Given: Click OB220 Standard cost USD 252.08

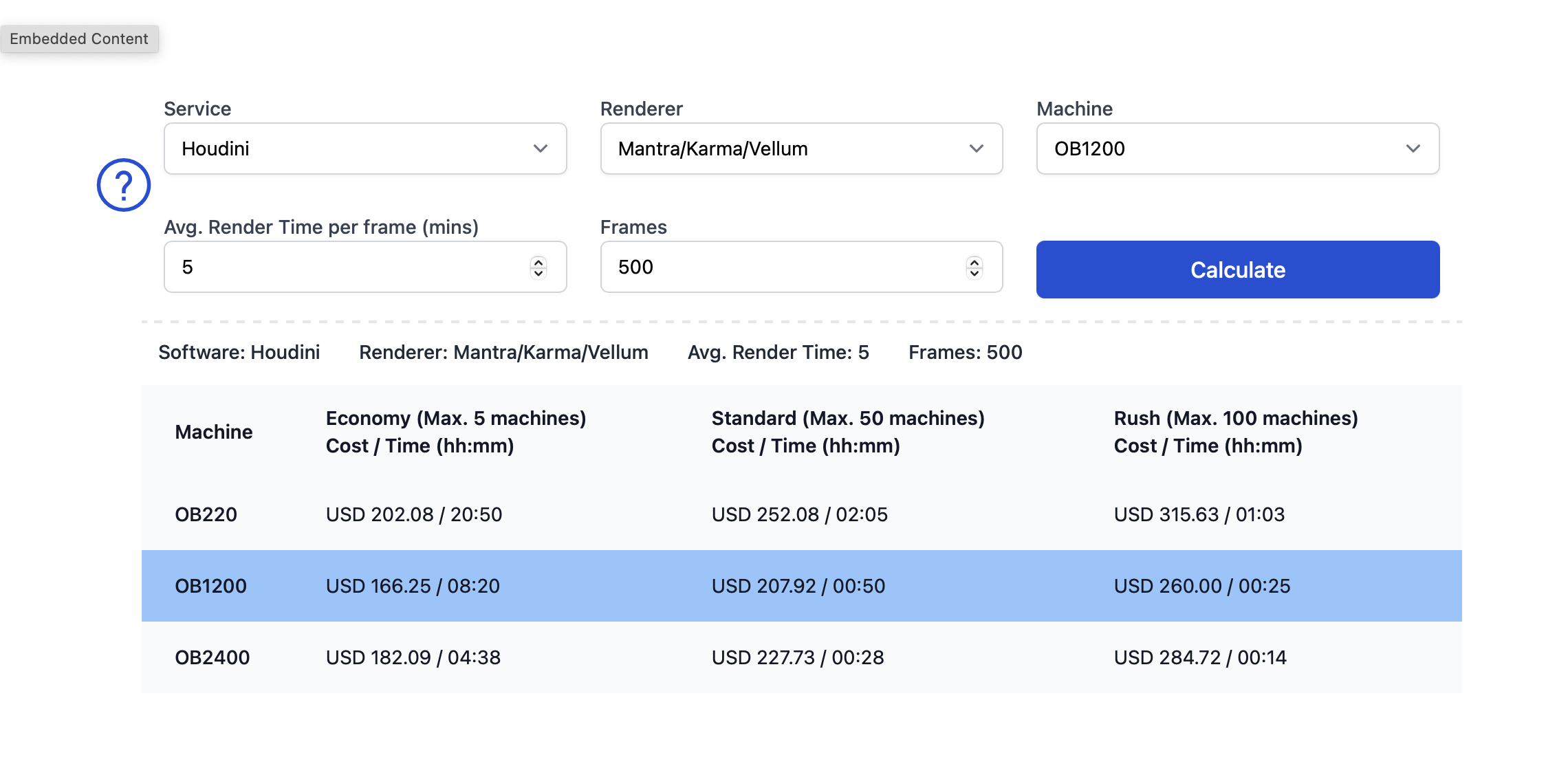Looking at the screenshot, I should coord(765,514).
